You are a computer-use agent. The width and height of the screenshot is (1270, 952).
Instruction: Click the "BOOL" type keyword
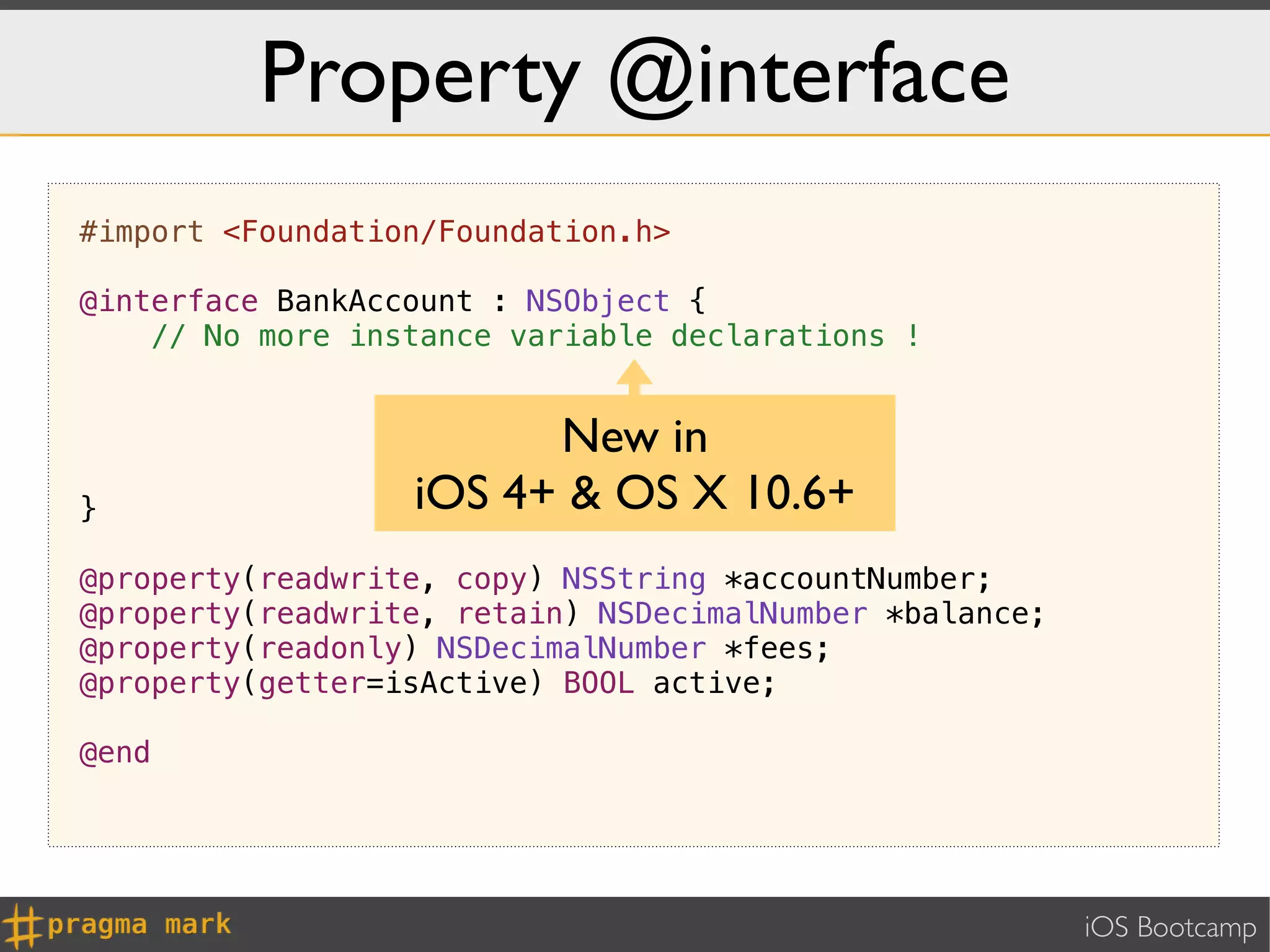coord(598,684)
